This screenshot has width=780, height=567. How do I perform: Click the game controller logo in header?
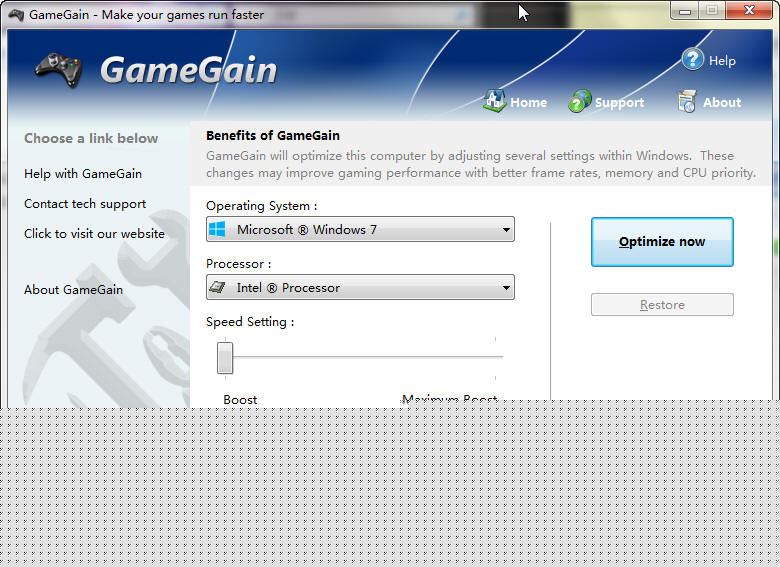59,70
